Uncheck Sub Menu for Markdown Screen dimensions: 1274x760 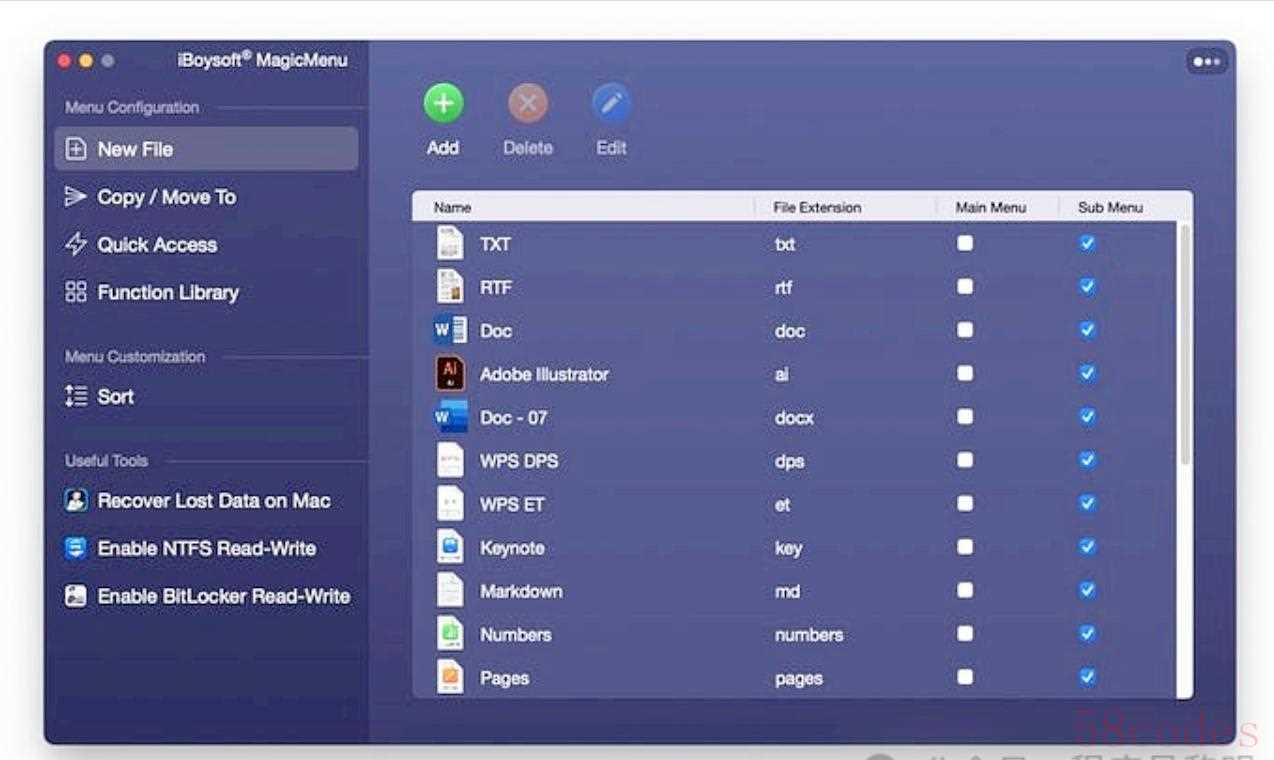coord(1087,590)
